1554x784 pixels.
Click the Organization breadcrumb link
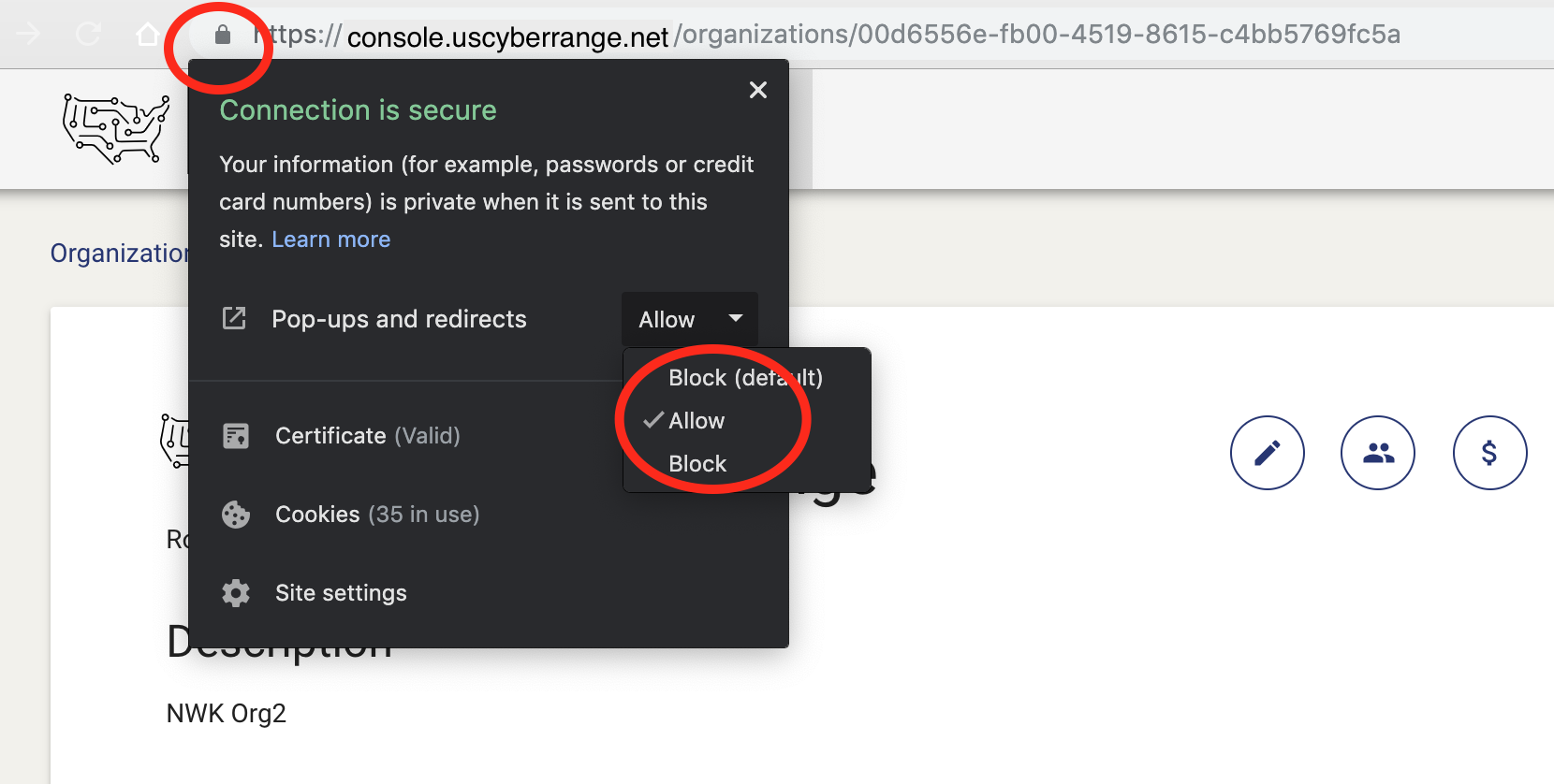pyautogui.click(x=120, y=253)
